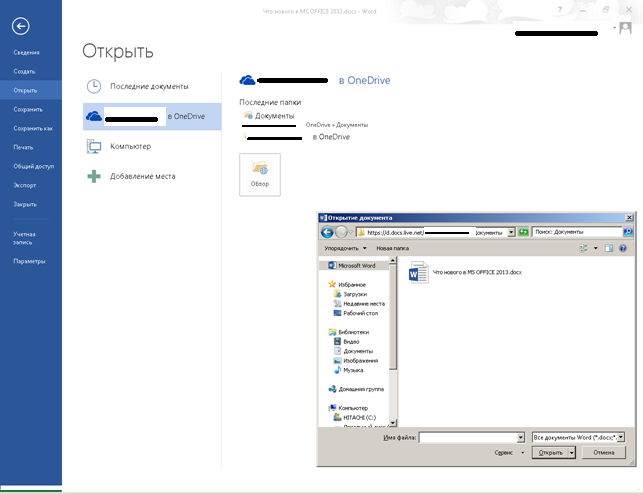
Task: Open Параметры settings
Action: pos(29,261)
